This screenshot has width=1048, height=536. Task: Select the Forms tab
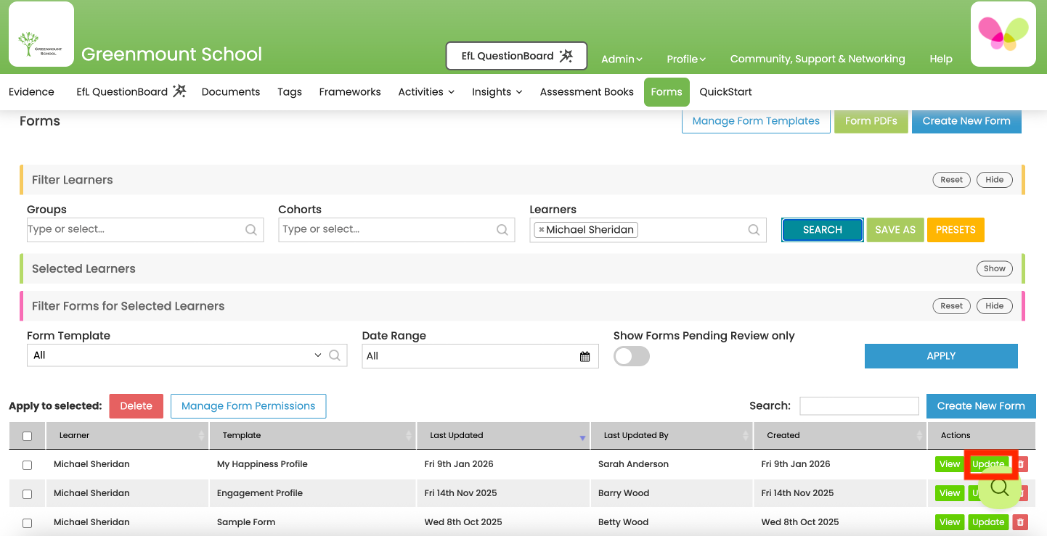pos(666,92)
